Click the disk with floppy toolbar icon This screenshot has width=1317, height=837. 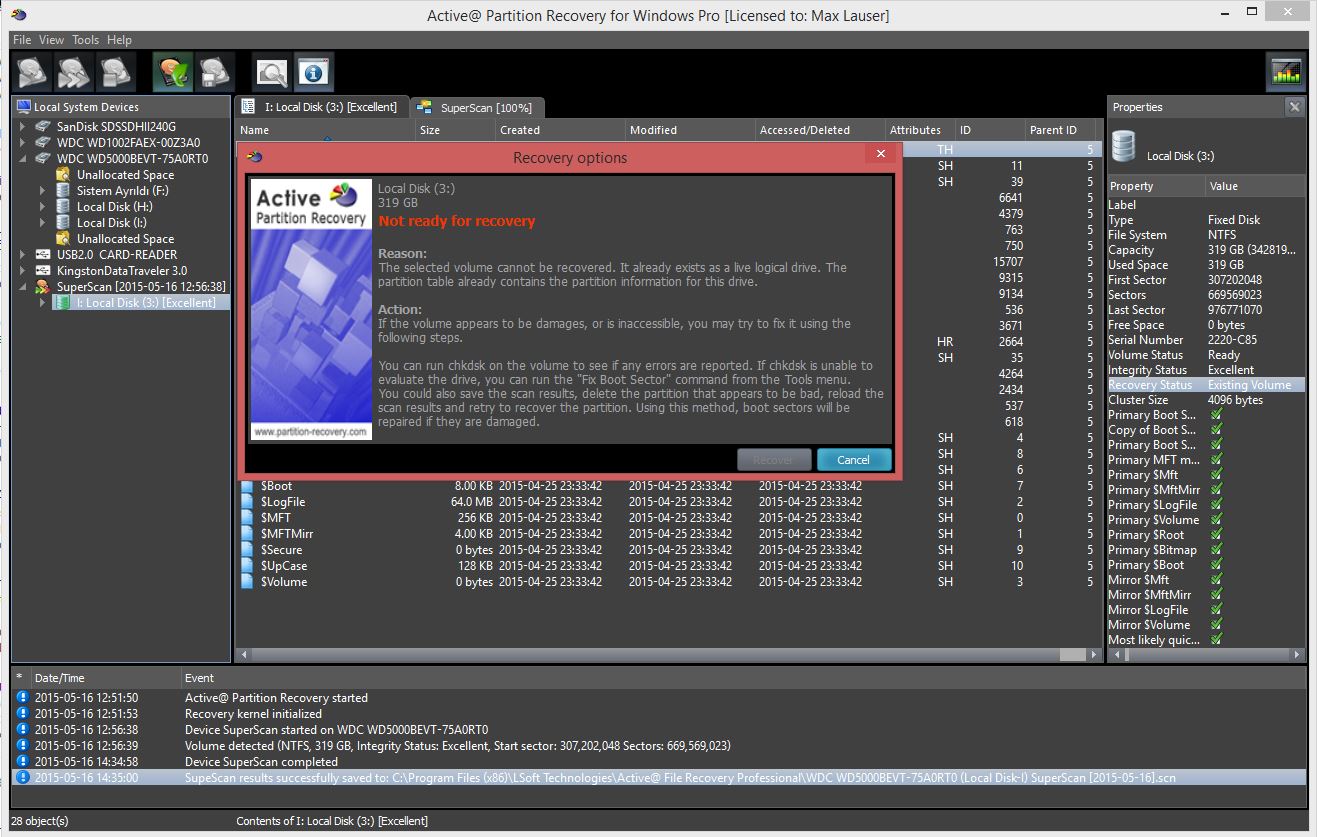(214, 72)
